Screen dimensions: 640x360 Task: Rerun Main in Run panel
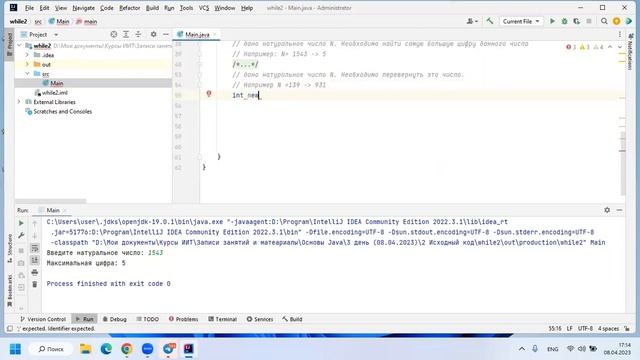coord(21,223)
